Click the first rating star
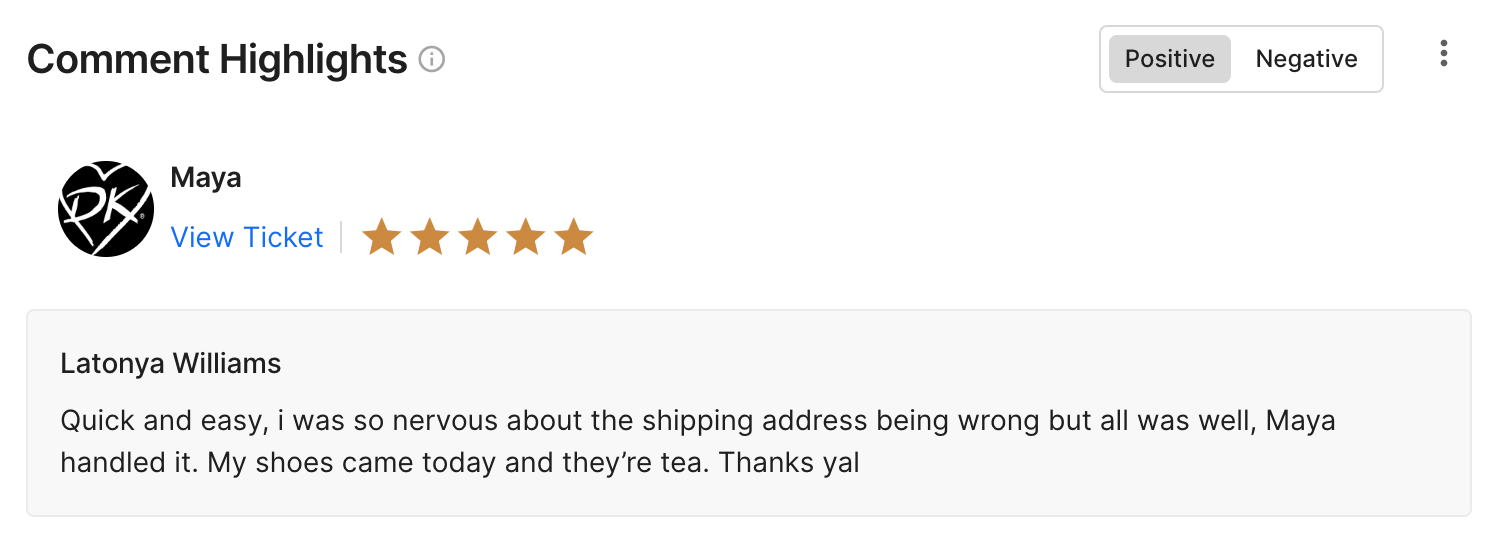The width and height of the screenshot is (1504, 538). click(x=381, y=238)
